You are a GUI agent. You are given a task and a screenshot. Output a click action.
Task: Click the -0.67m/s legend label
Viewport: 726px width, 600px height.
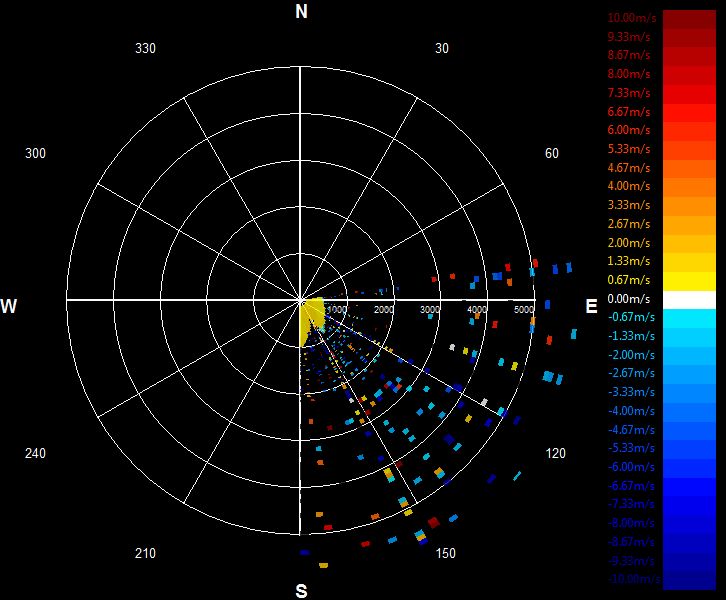coord(632,317)
